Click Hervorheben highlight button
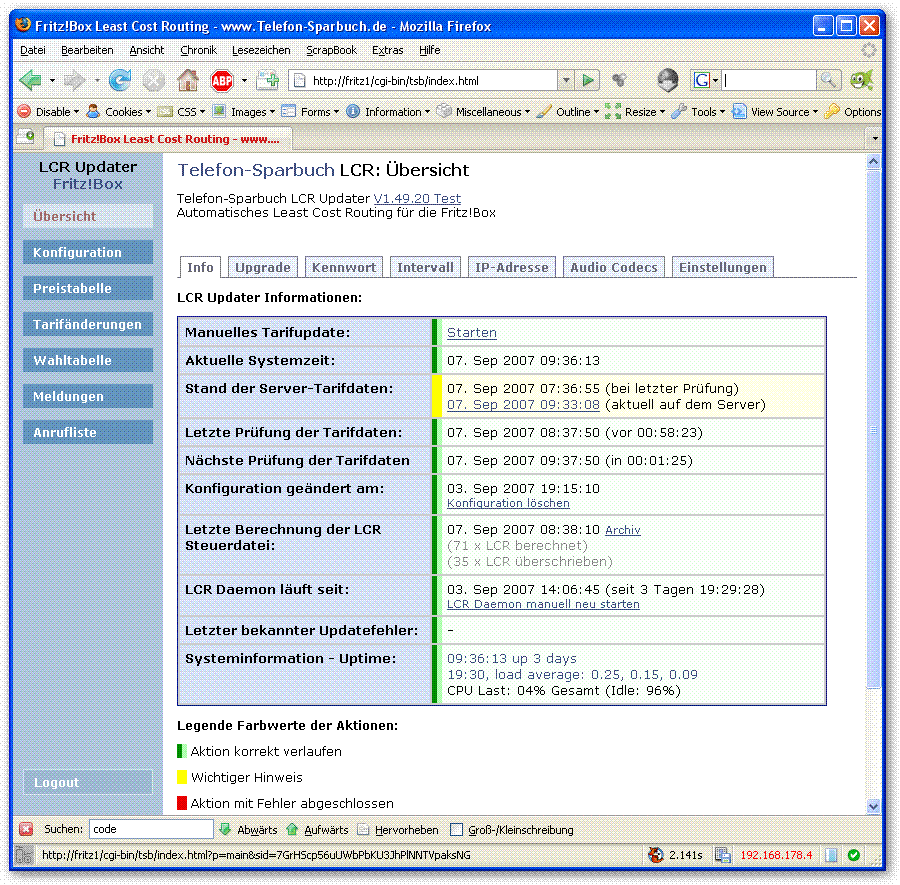Image resolution: width=900 pixels, height=885 pixels. pyautogui.click(x=398, y=829)
